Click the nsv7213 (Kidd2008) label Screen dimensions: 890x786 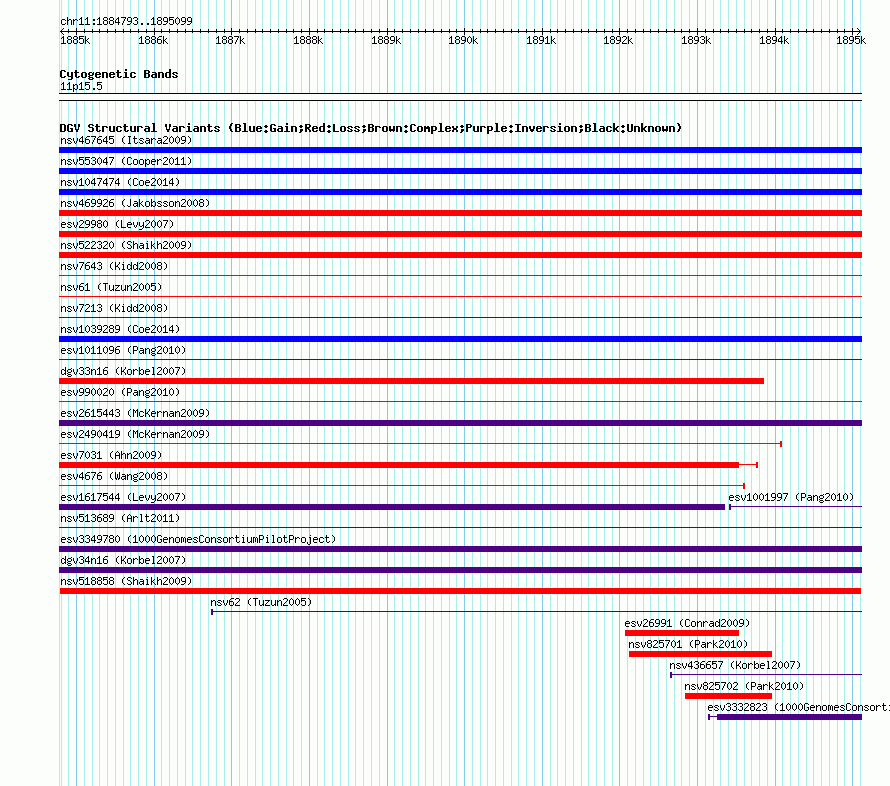pyautogui.click(x=114, y=308)
